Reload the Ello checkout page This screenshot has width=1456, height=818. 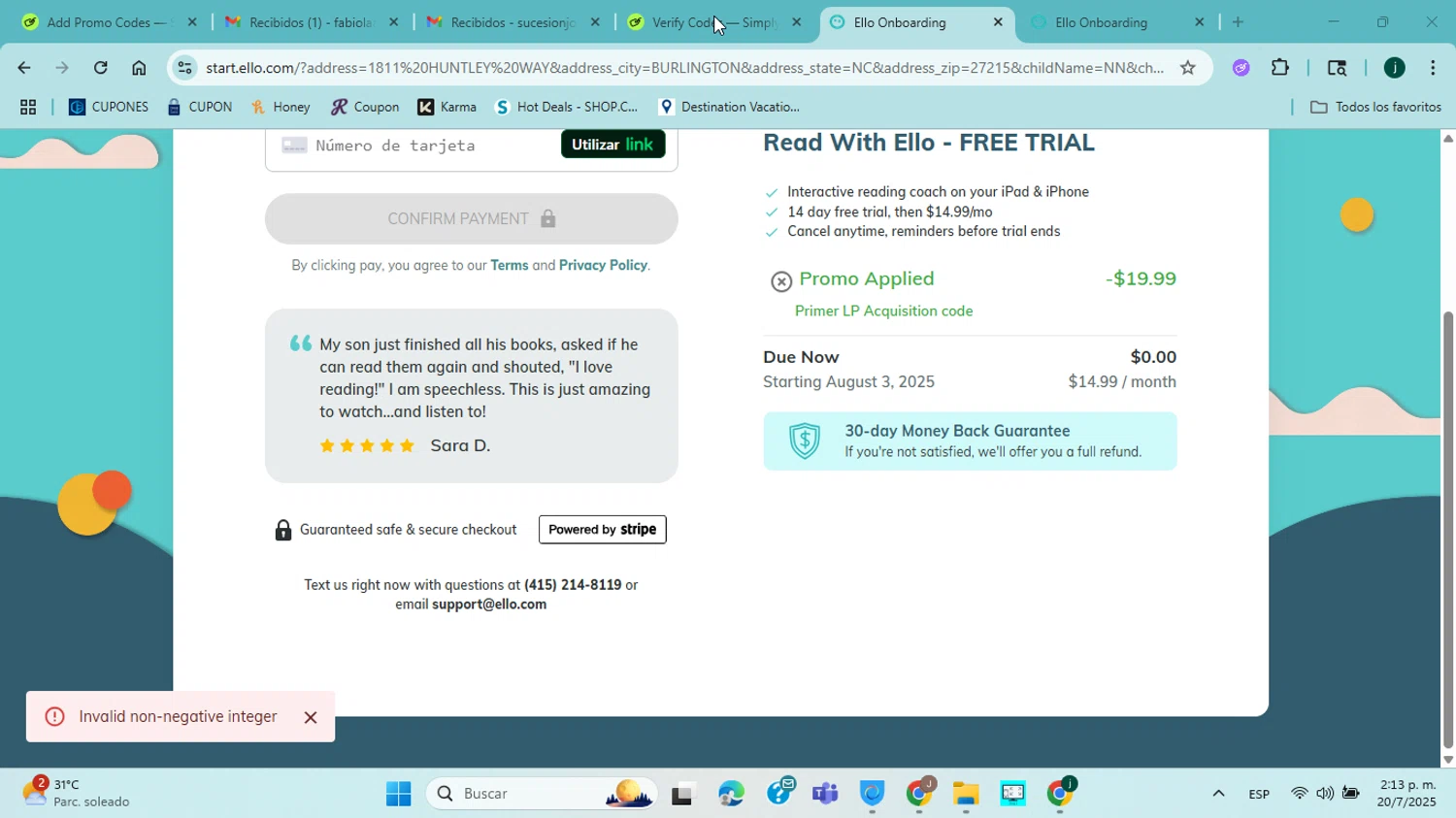click(x=100, y=68)
